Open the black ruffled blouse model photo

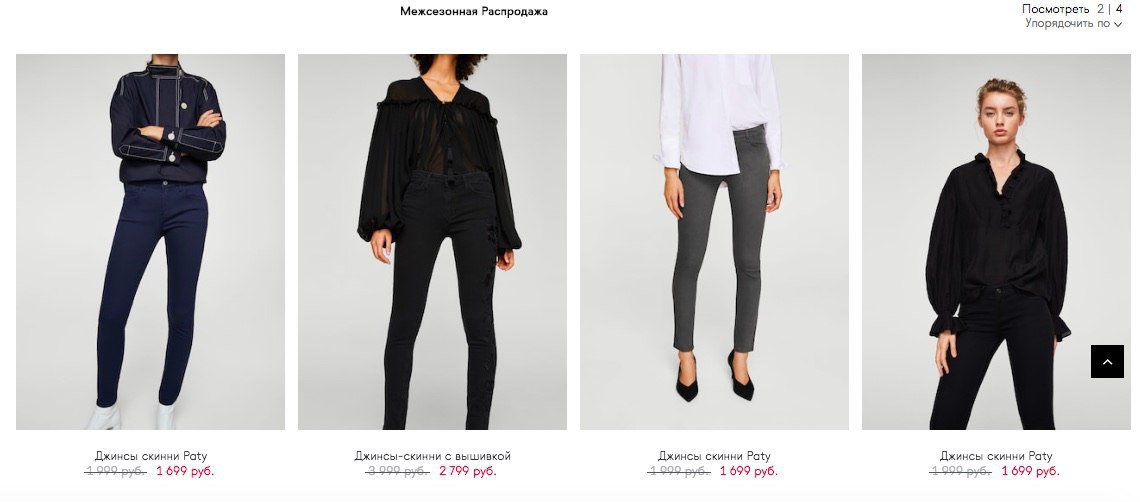pyautogui.click(x=996, y=242)
